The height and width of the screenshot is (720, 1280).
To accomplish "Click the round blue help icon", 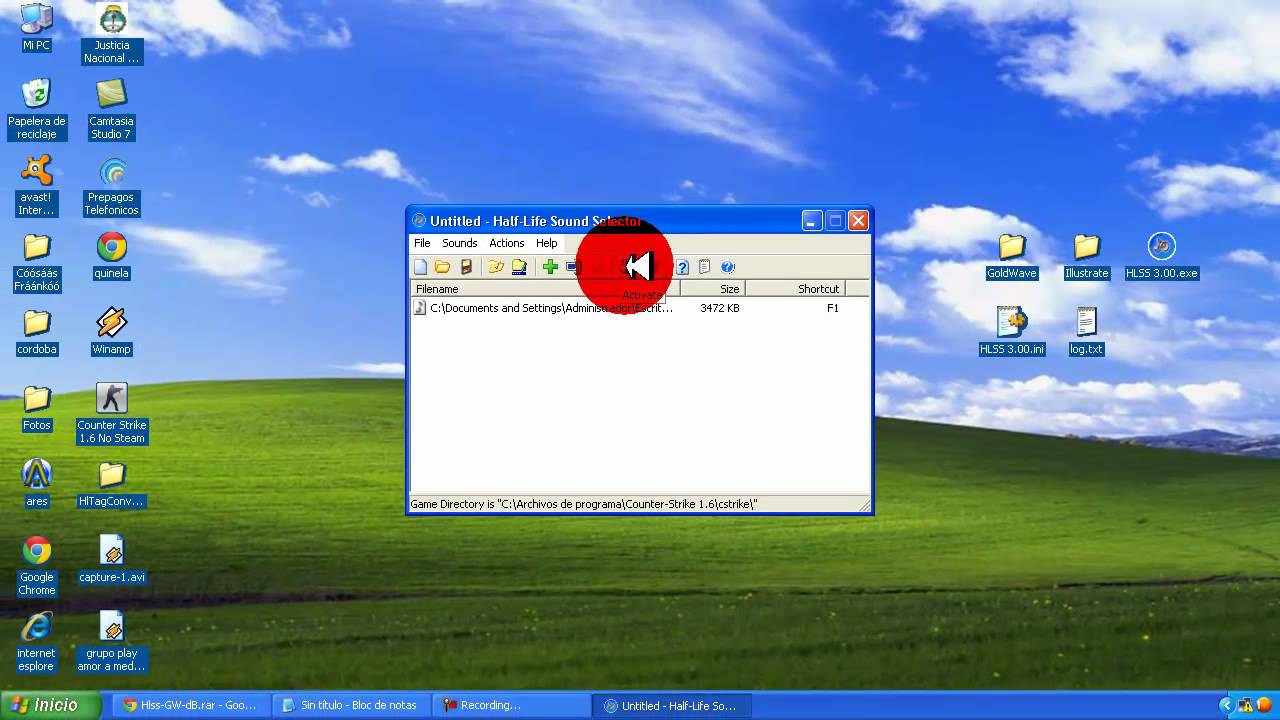I will [728, 267].
